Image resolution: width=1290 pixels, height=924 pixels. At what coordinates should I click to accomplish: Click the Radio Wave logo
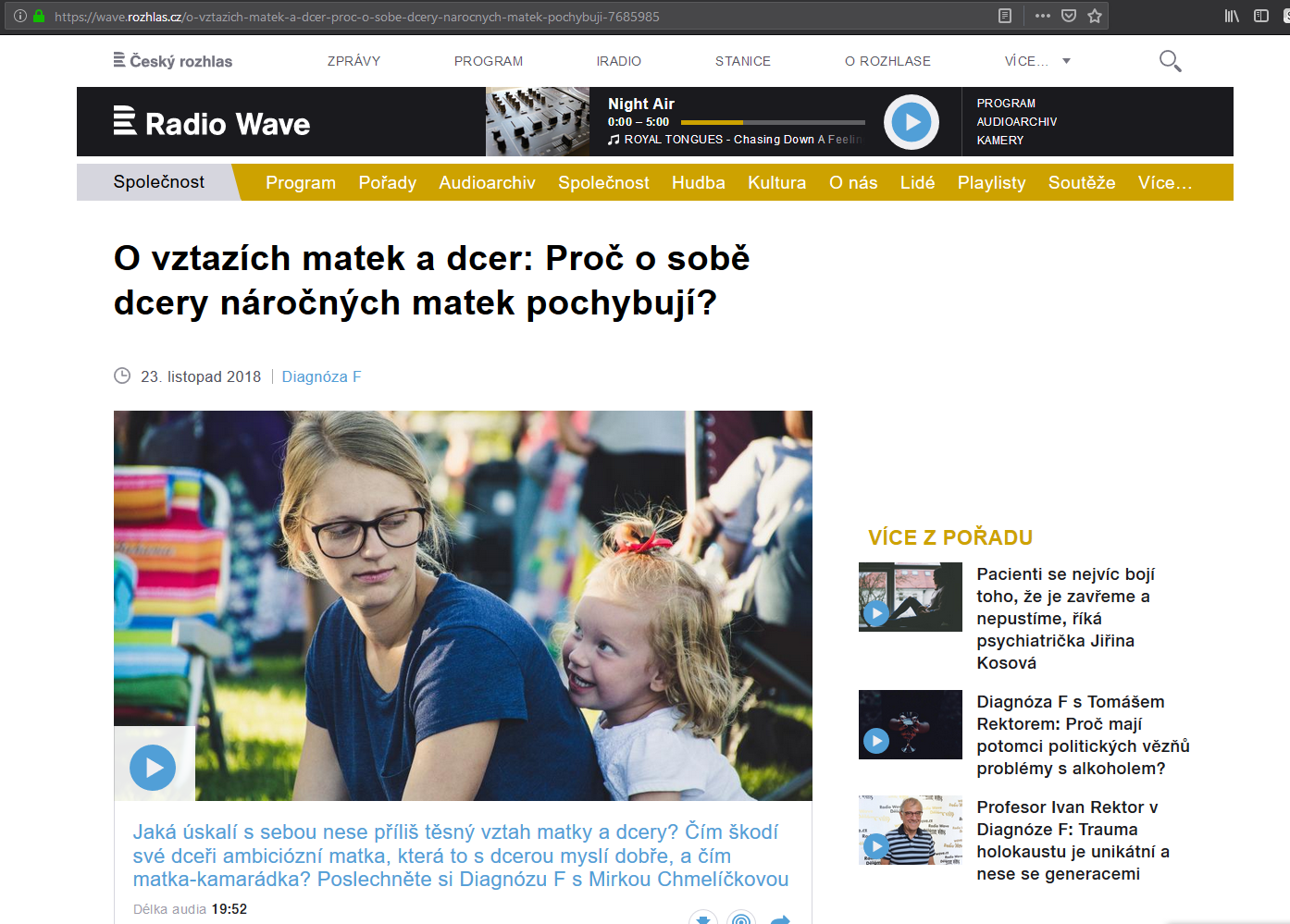[212, 123]
